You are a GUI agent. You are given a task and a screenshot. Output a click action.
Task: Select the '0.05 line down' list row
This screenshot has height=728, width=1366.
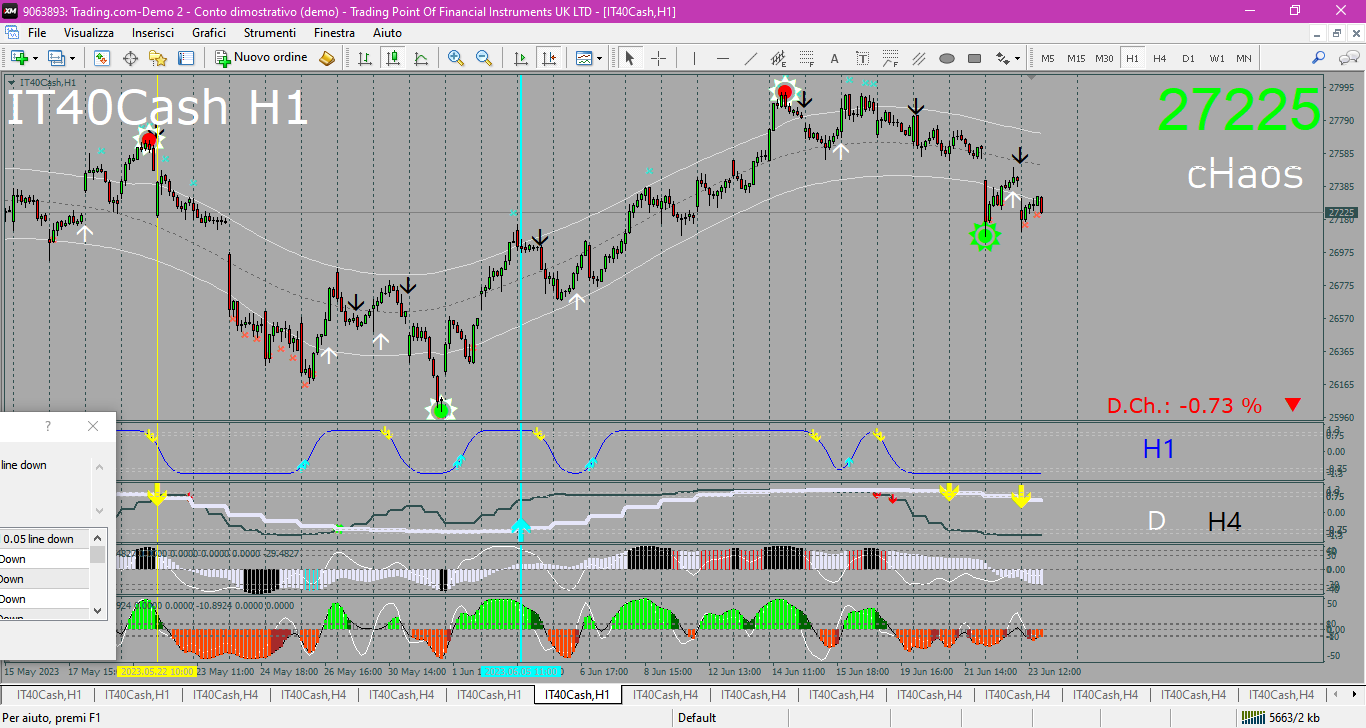click(x=45, y=539)
